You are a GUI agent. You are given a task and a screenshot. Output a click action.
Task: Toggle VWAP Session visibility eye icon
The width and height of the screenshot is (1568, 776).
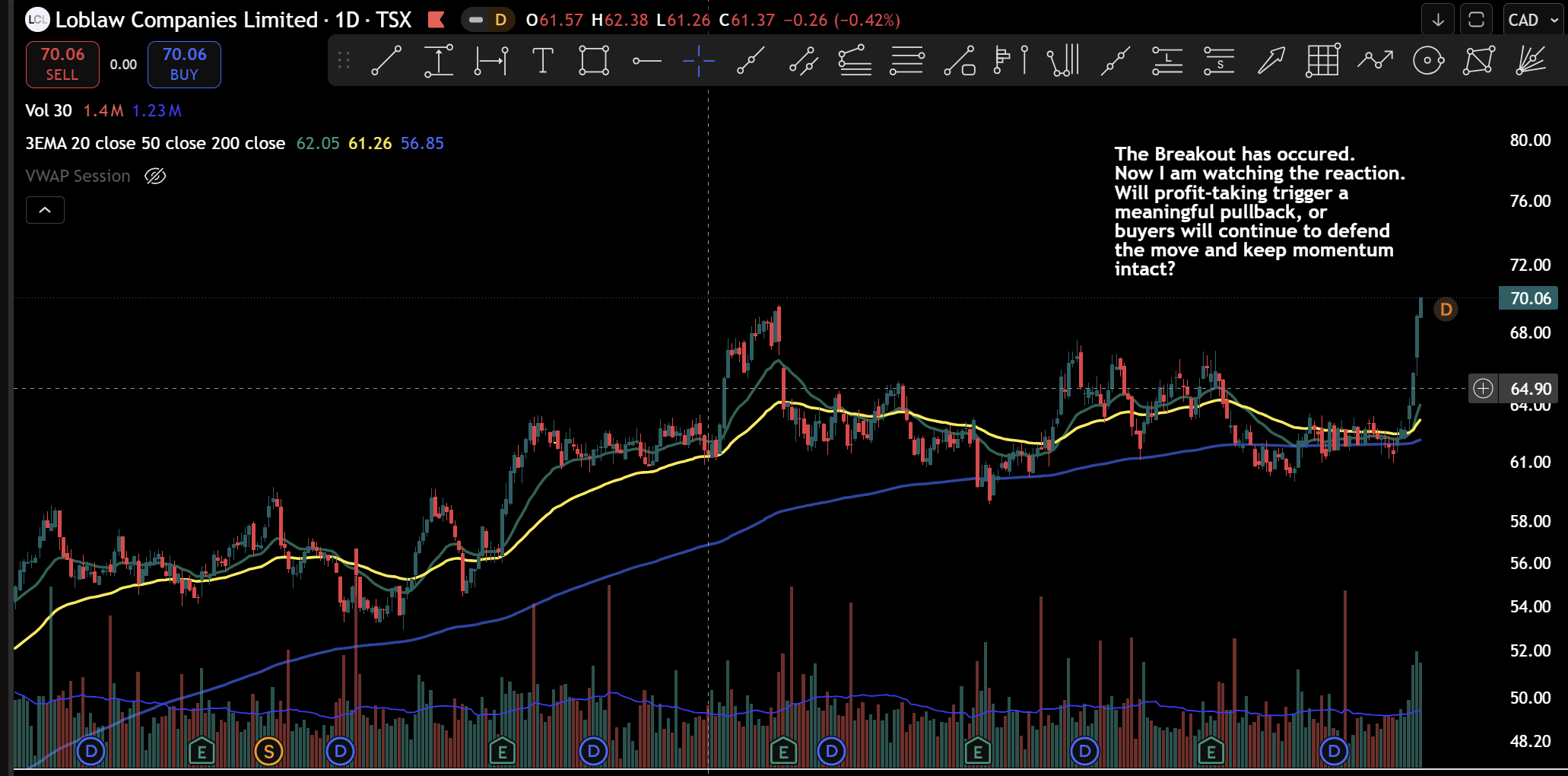pyautogui.click(x=155, y=177)
